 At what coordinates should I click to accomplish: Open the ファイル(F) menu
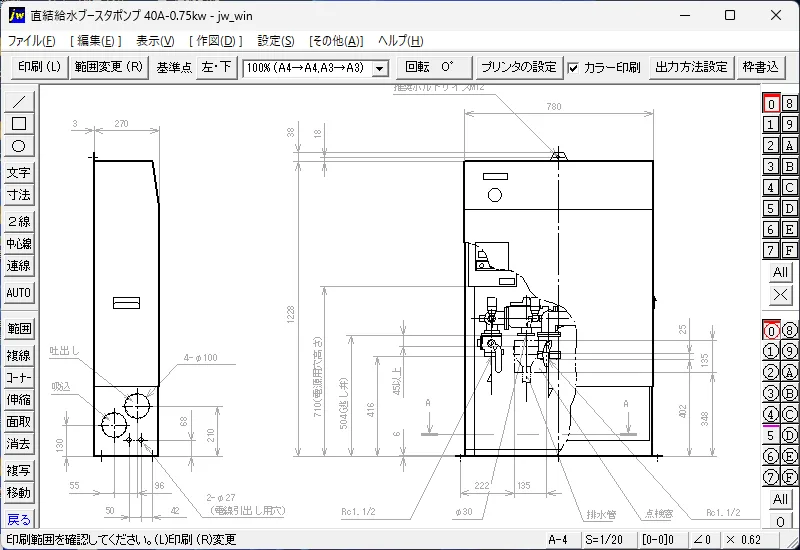point(32,41)
